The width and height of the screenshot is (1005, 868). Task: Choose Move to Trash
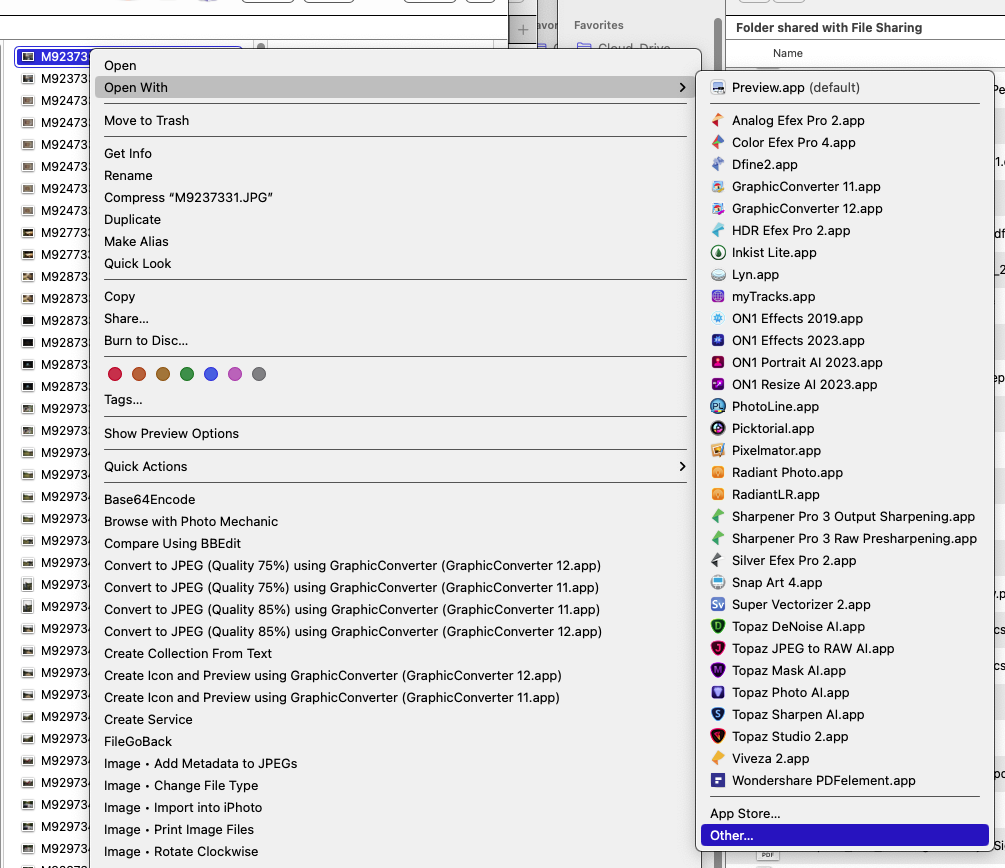tap(146, 121)
